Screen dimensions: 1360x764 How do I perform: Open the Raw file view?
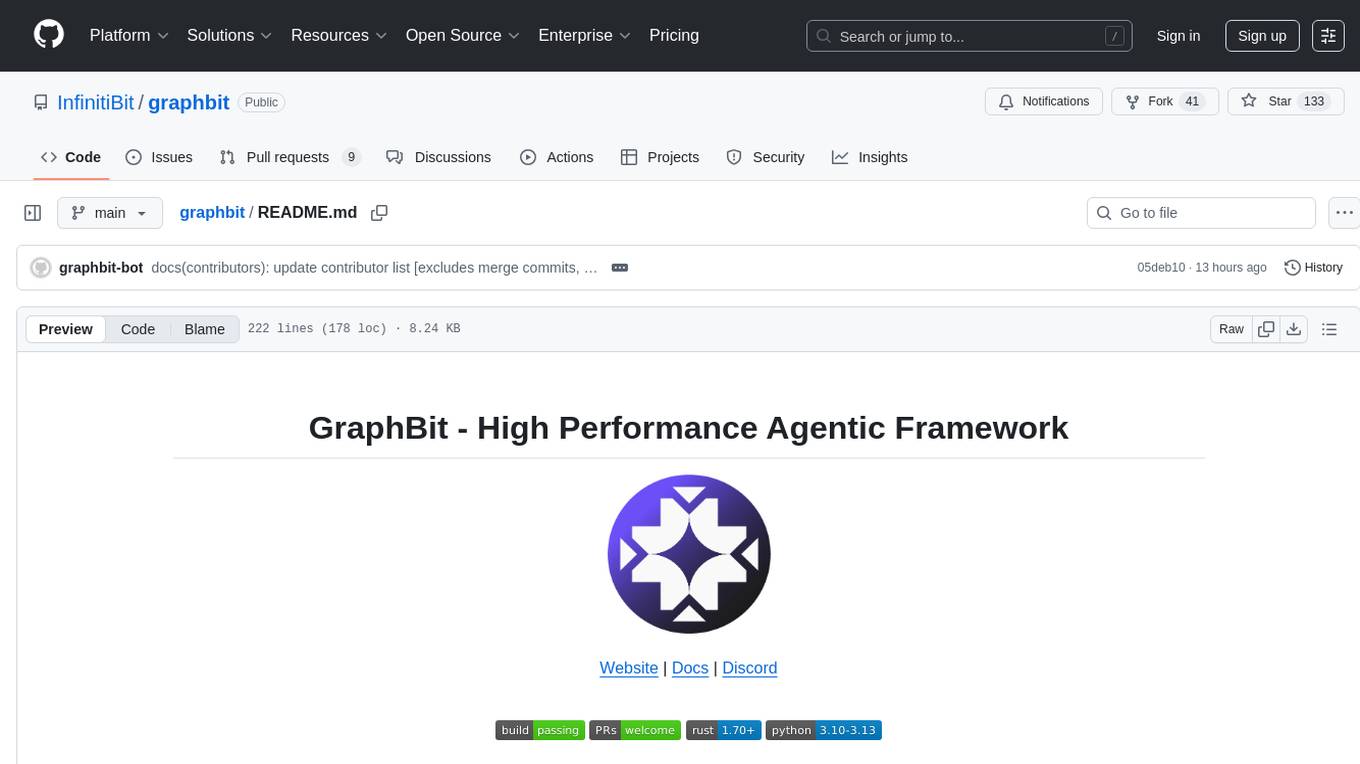1231,329
